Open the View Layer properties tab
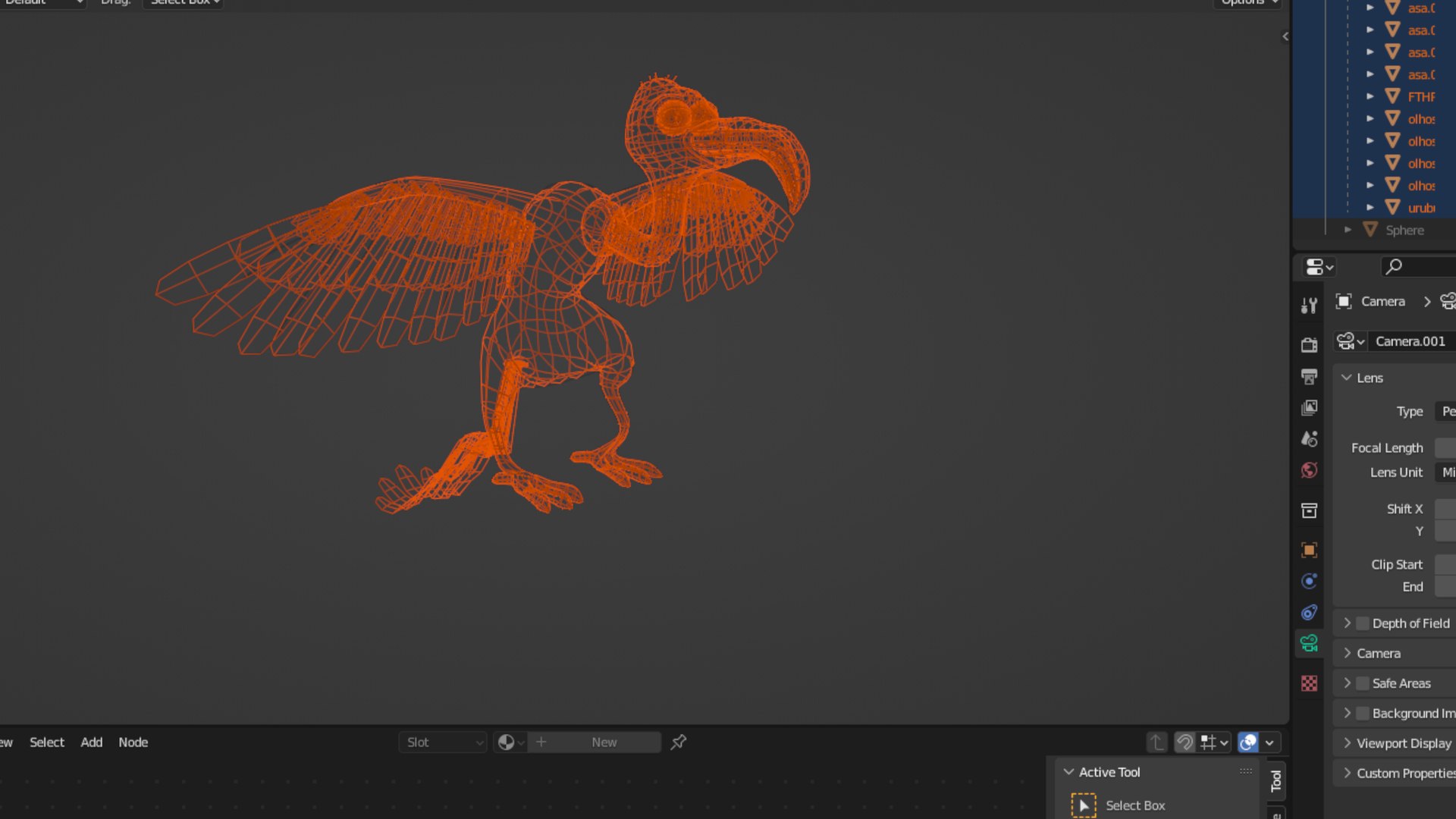The image size is (1456, 819). 1309,408
